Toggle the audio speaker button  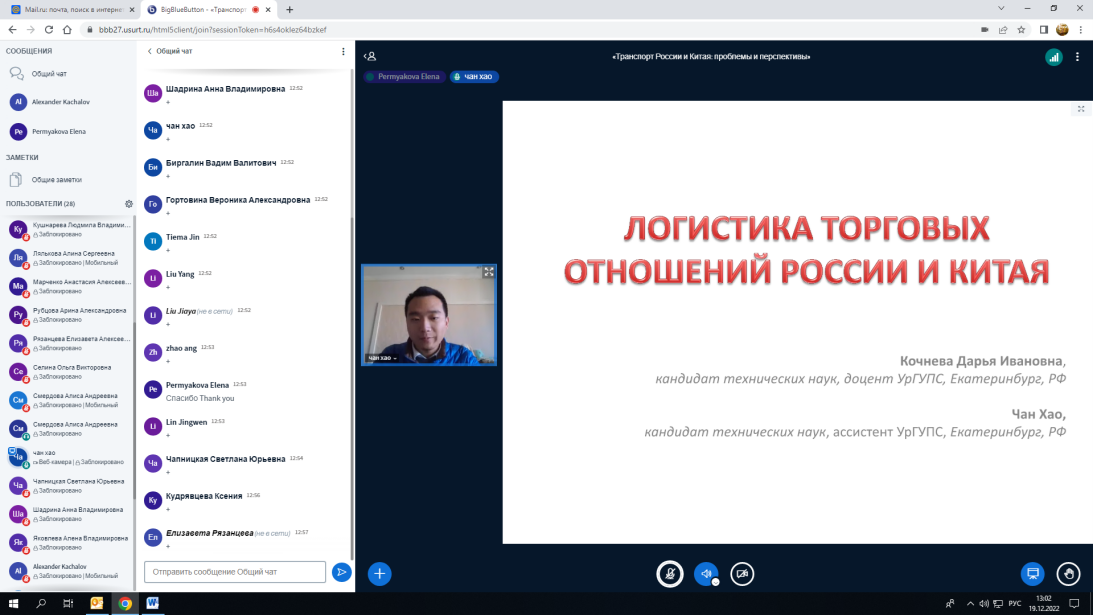point(706,573)
